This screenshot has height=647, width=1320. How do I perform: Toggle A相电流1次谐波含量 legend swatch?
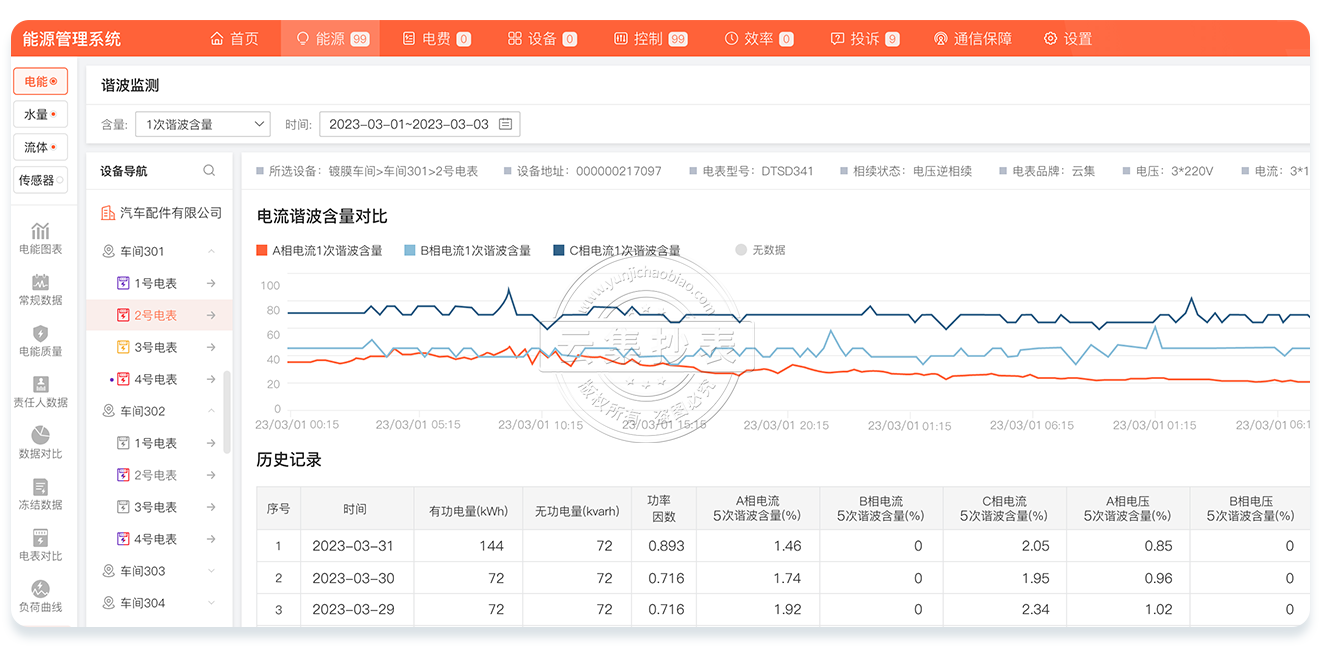262,251
